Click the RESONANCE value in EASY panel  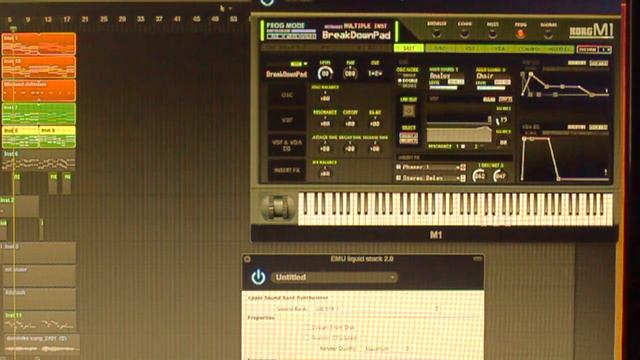tap(325, 123)
